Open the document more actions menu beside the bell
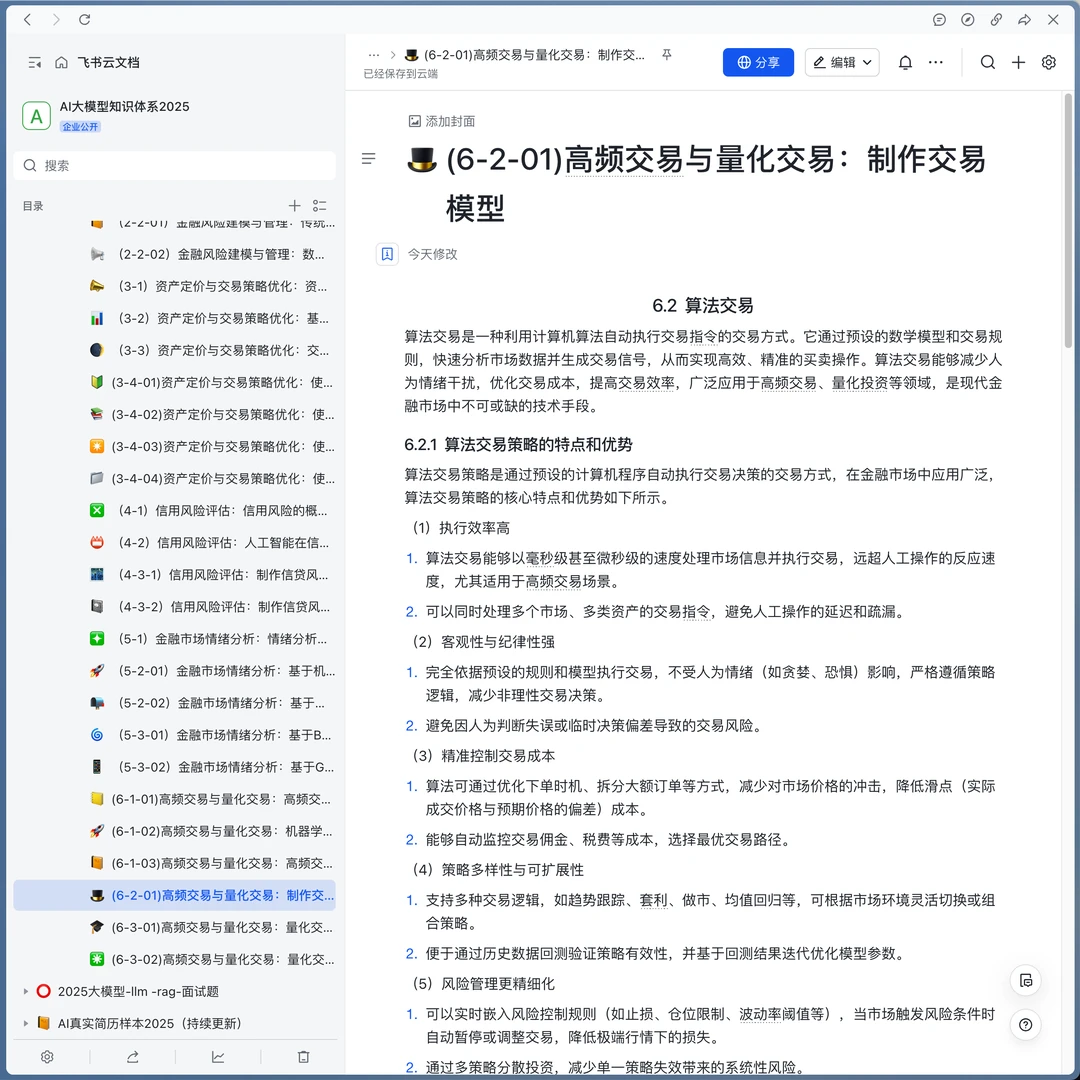The width and height of the screenshot is (1080, 1080). [936, 62]
